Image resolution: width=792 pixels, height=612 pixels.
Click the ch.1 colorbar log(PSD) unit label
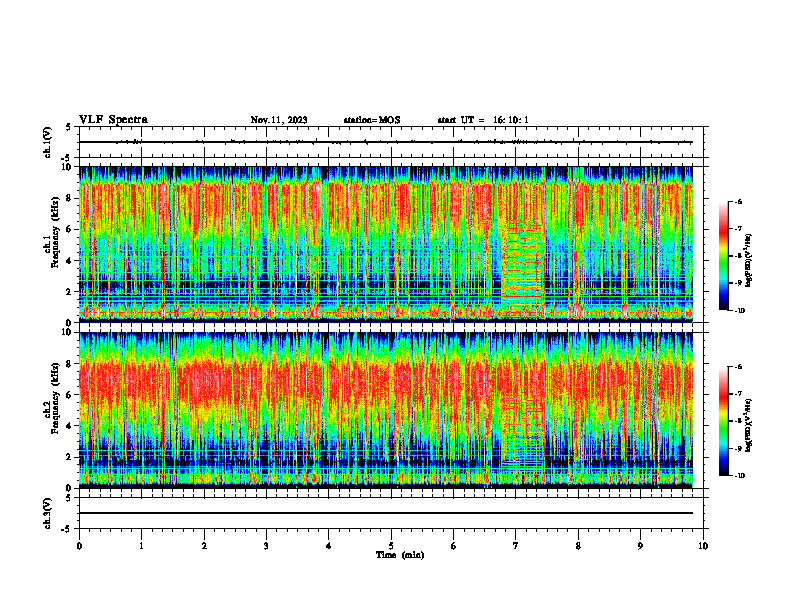750,260
